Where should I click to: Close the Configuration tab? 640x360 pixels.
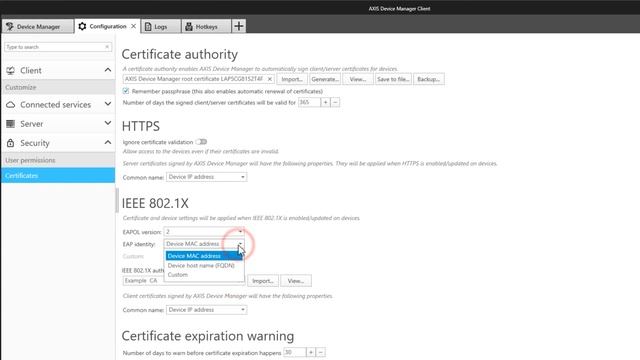coord(133,26)
